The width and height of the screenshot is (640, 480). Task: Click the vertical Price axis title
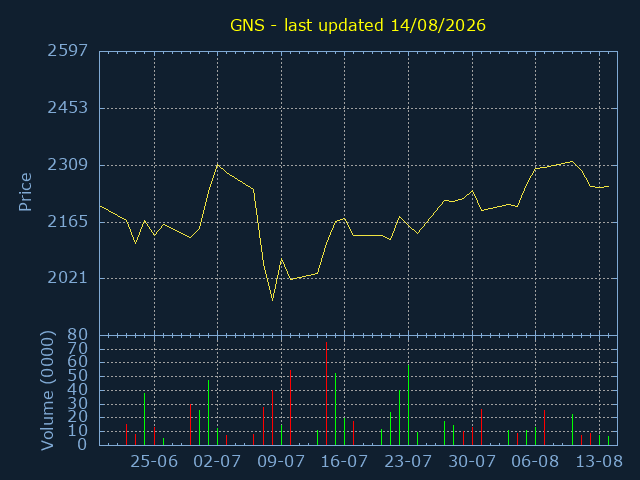[x=25, y=192]
